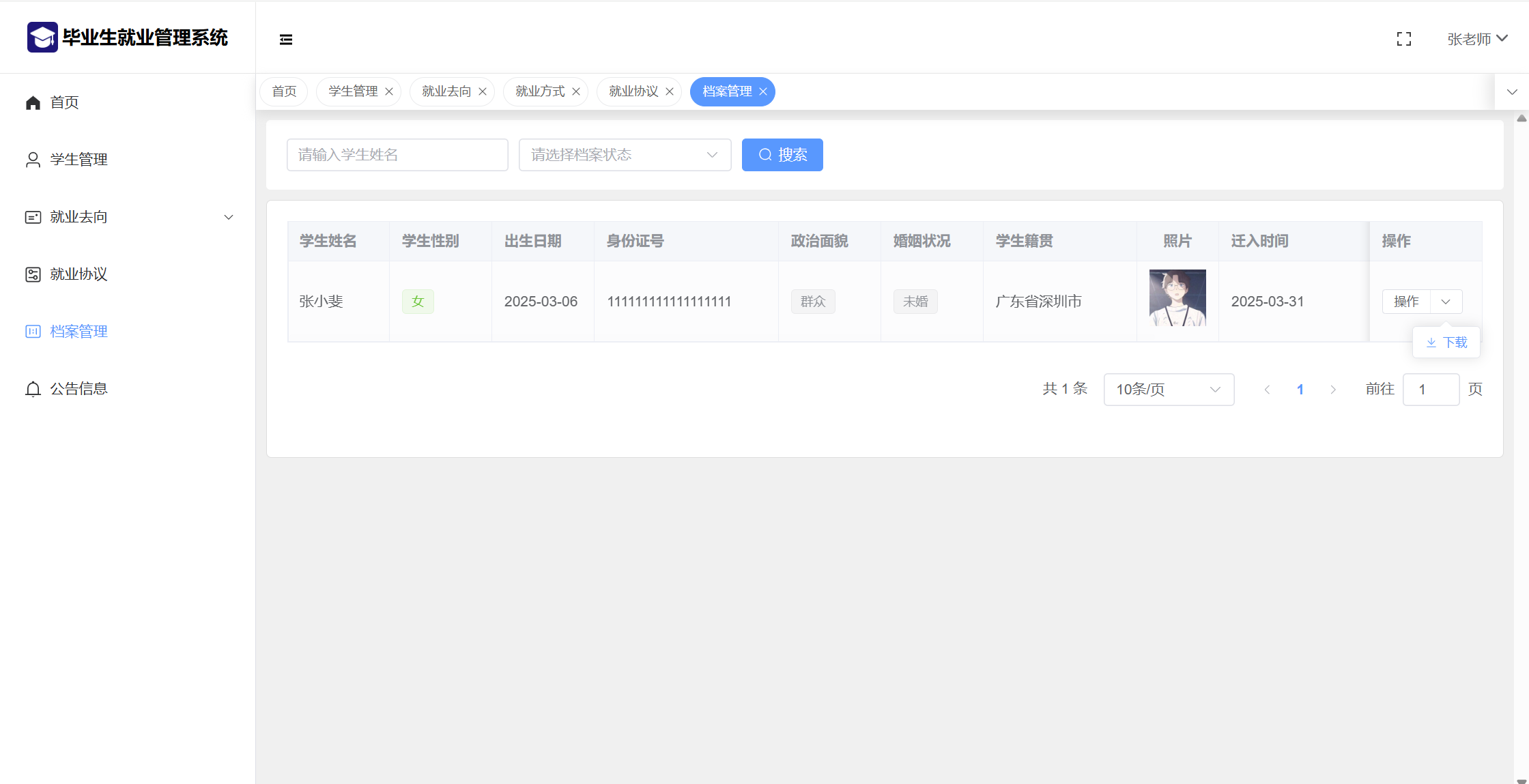Viewport: 1529px width, 784px height.
Task: Expand the tabs overflow chevron
Action: point(1512,92)
